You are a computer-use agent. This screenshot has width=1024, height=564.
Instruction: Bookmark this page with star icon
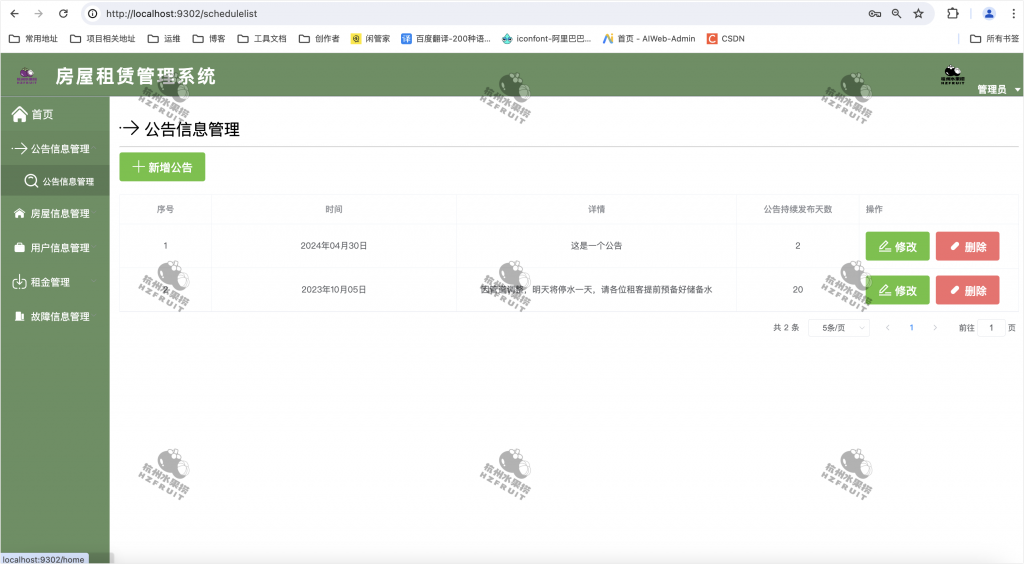tap(918, 14)
